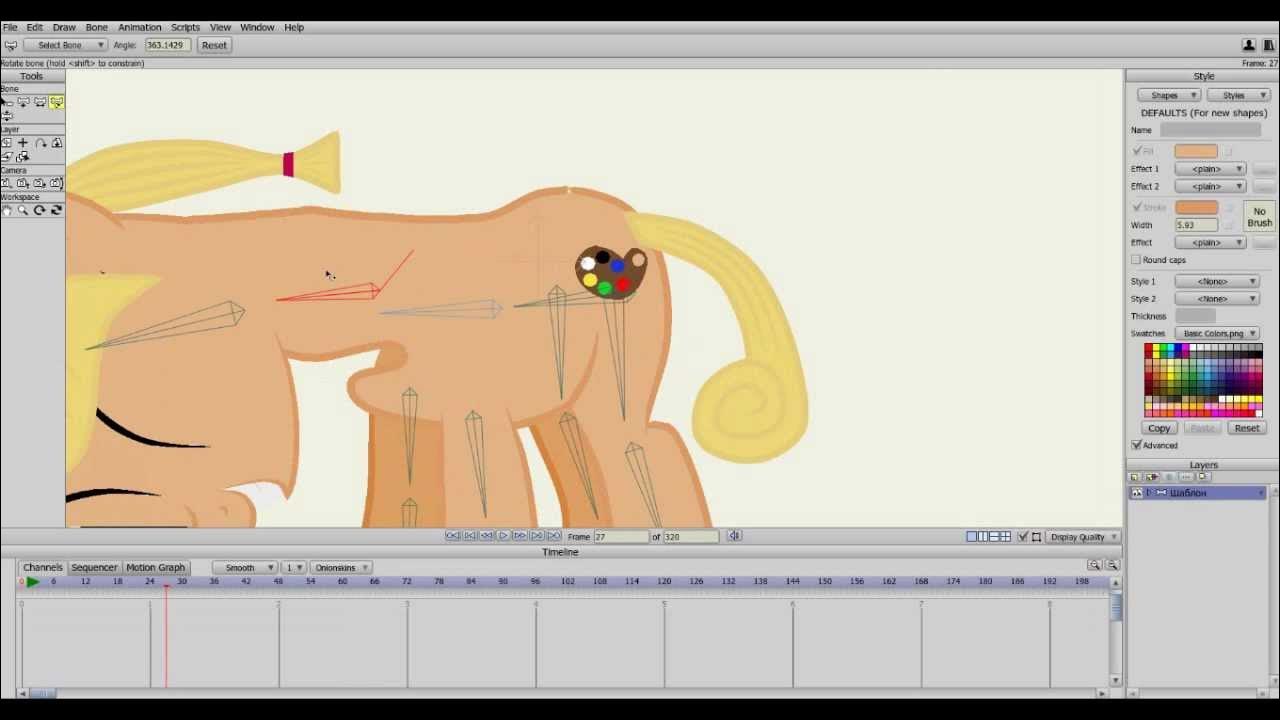Step back one frame
Screen dimensions: 1280x720
[x=486, y=536]
